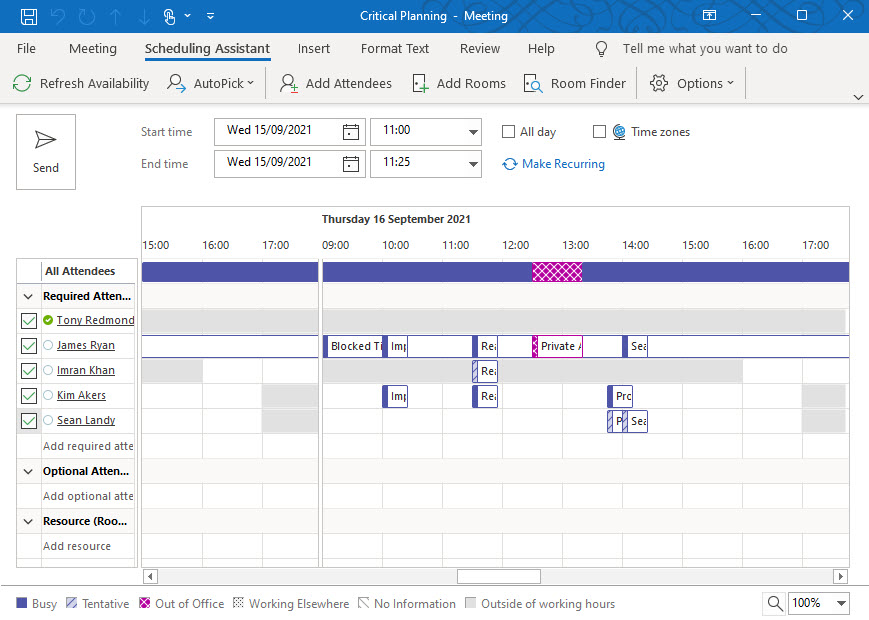Open Room Finder pane
869x620 pixels.
click(575, 83)
